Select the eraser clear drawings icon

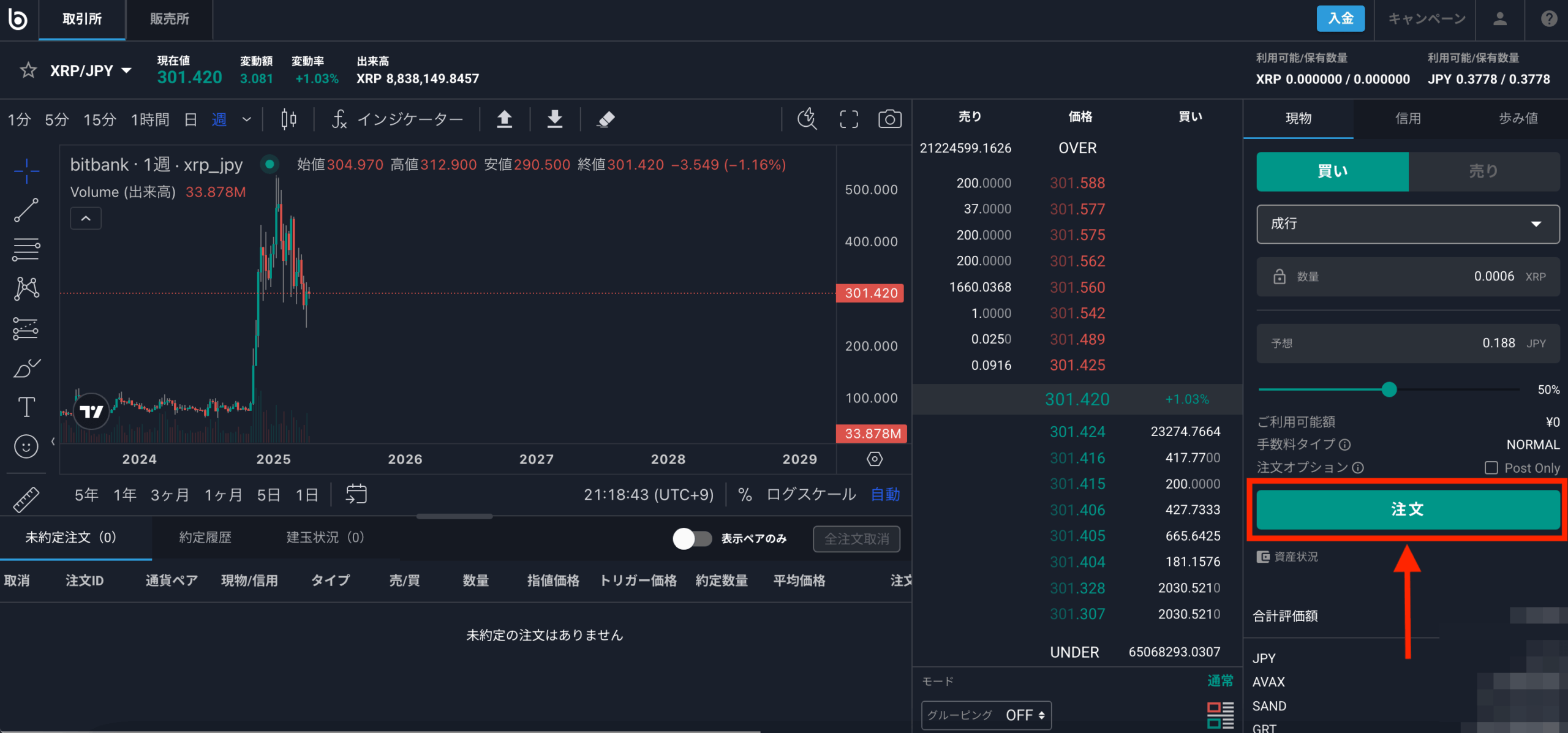(x=605, y=119)
